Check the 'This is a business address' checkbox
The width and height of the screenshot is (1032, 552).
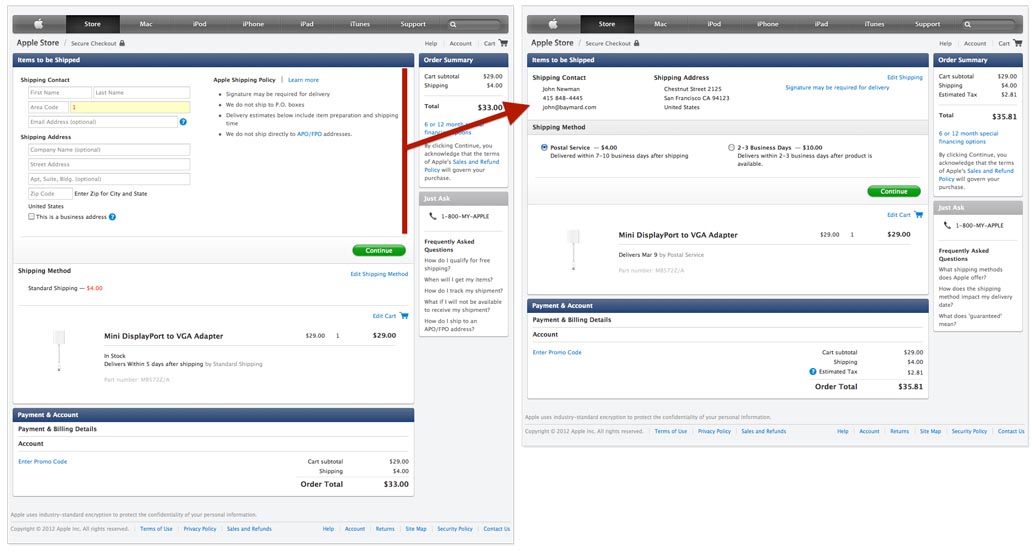(31, 217)
